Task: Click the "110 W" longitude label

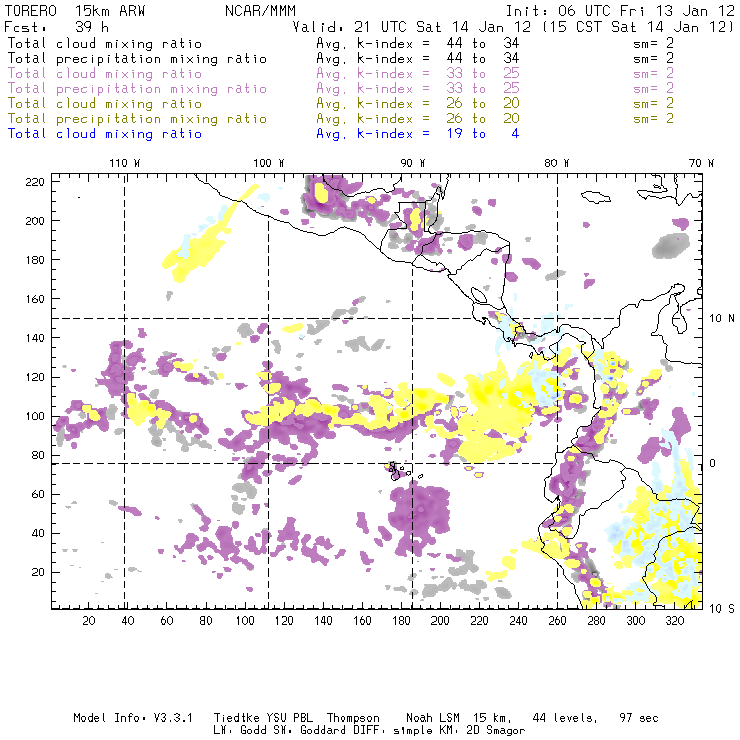Action: (x=125, y=163)
